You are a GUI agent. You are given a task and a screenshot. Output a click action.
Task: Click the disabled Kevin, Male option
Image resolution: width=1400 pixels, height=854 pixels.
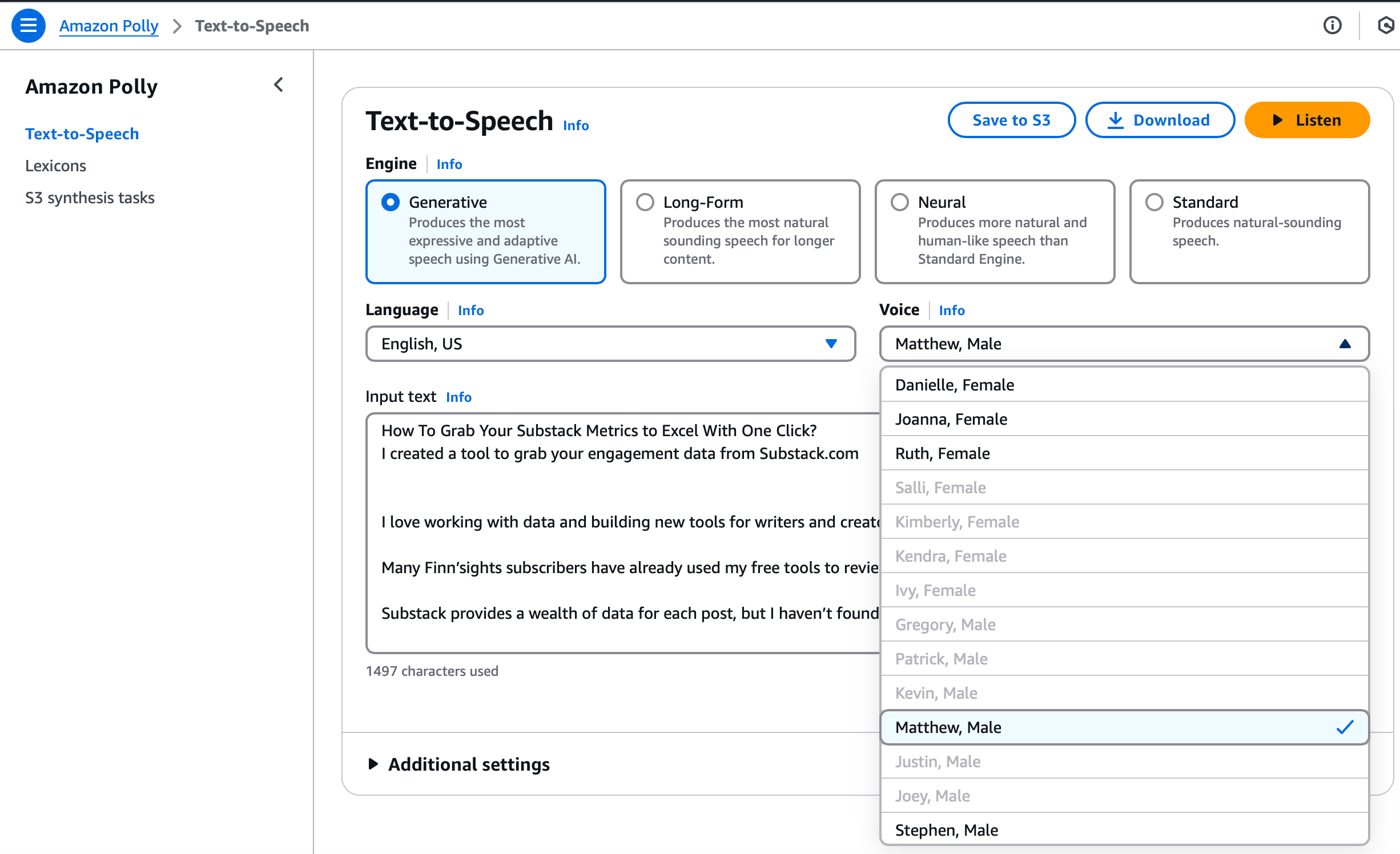[1124, 693]
